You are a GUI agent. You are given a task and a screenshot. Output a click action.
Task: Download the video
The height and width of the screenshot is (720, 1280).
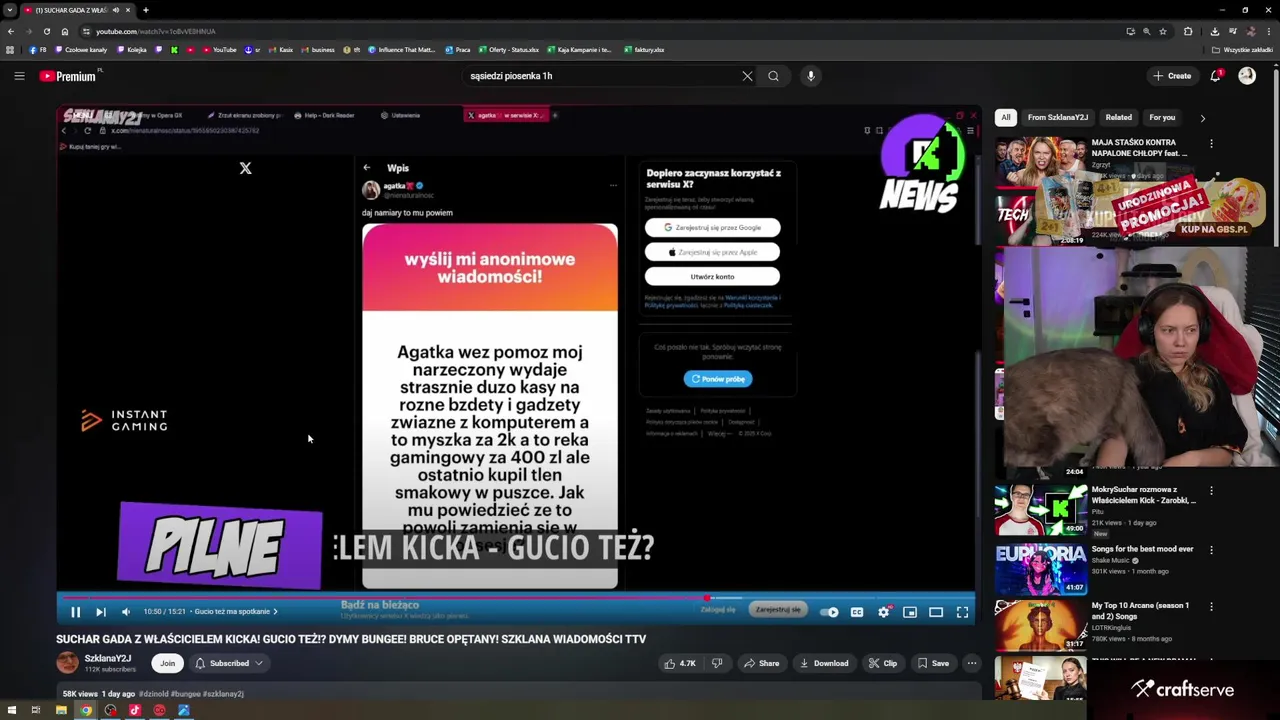click(x=824, y=663)
